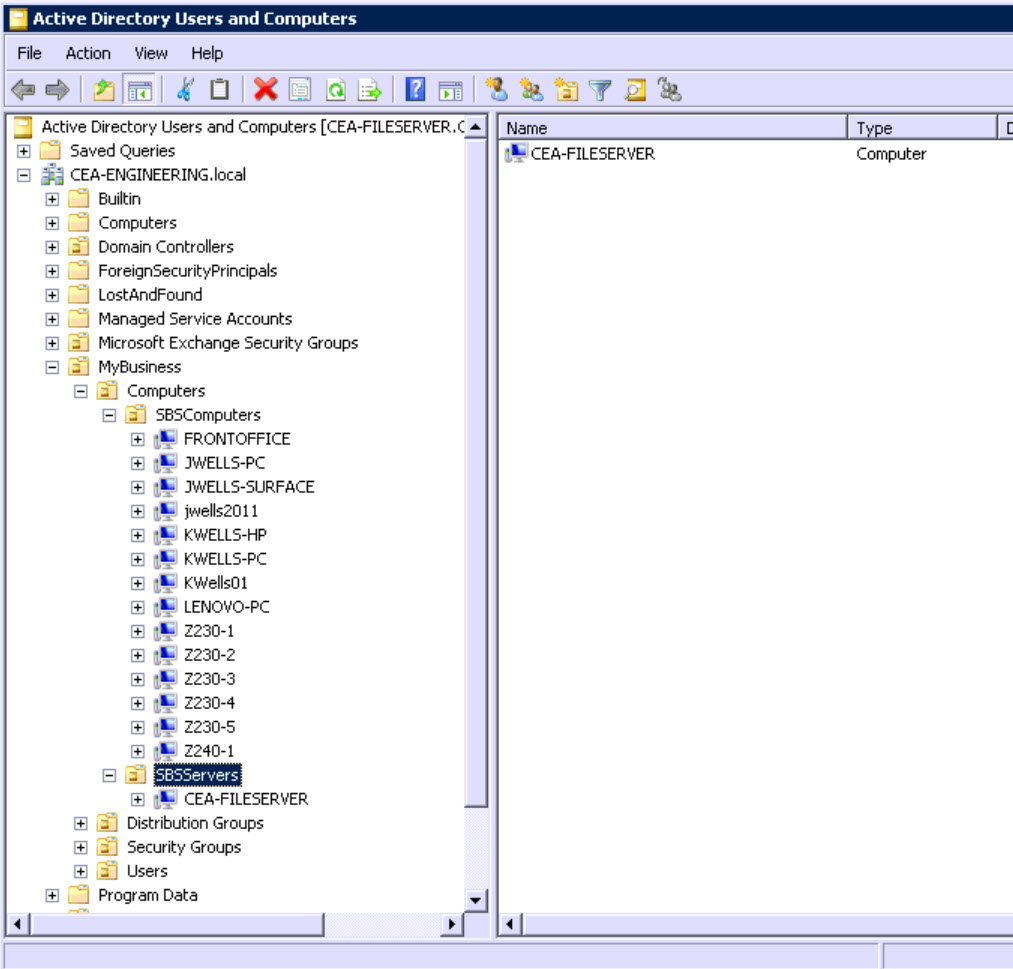Open filter options funnel icon
This screenshot has width=1013, height=969.
(x=600, y=90)
